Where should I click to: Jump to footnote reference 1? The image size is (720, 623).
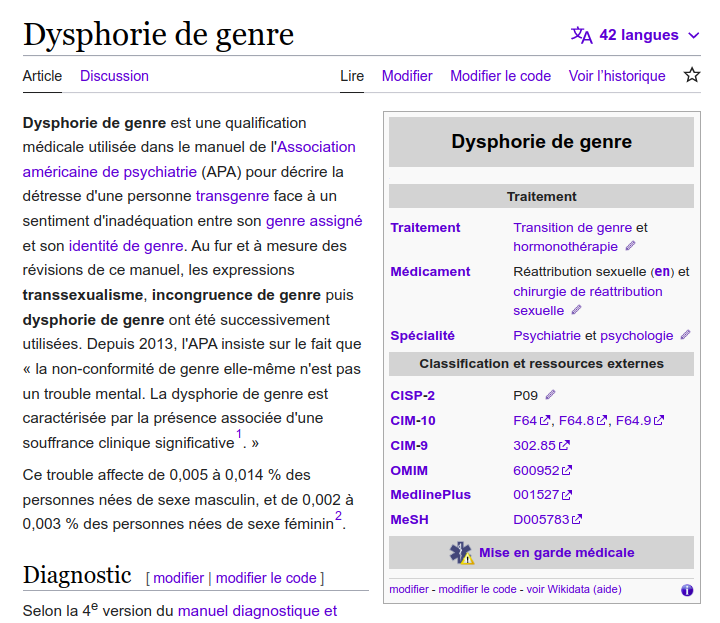pos(239,435)
